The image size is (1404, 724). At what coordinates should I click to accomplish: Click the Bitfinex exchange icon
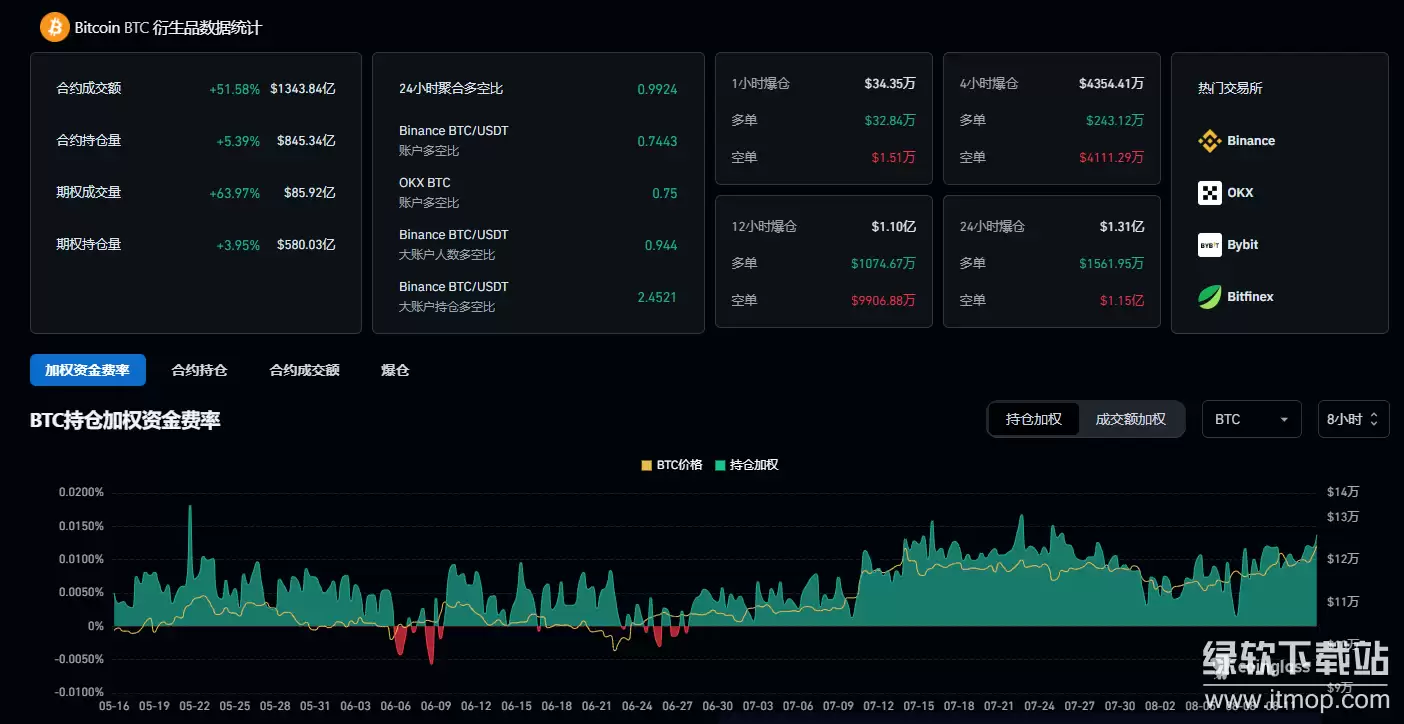coord(1210,296)
